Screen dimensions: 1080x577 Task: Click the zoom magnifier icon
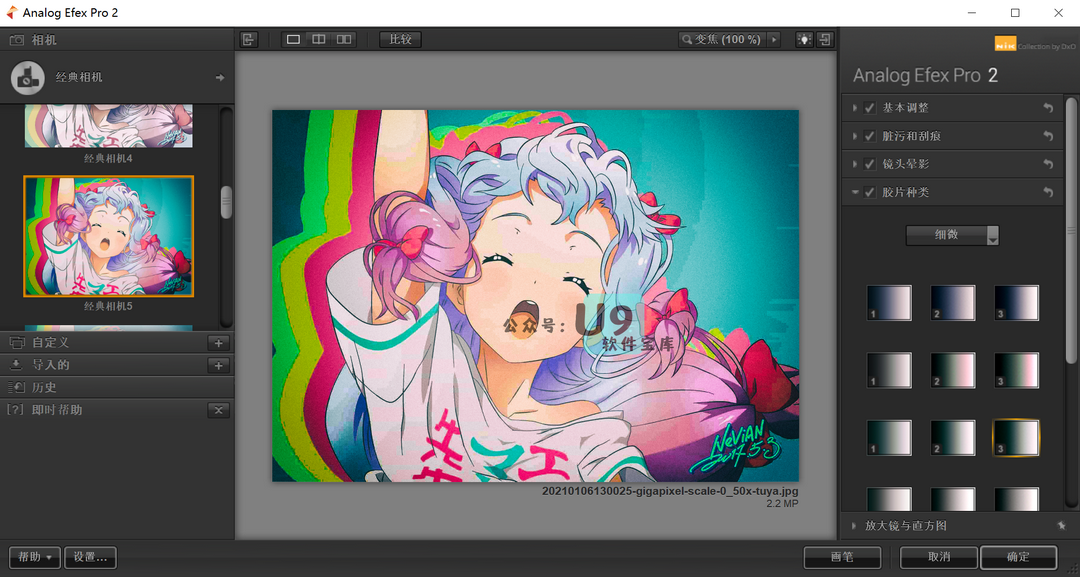point(687,40)
